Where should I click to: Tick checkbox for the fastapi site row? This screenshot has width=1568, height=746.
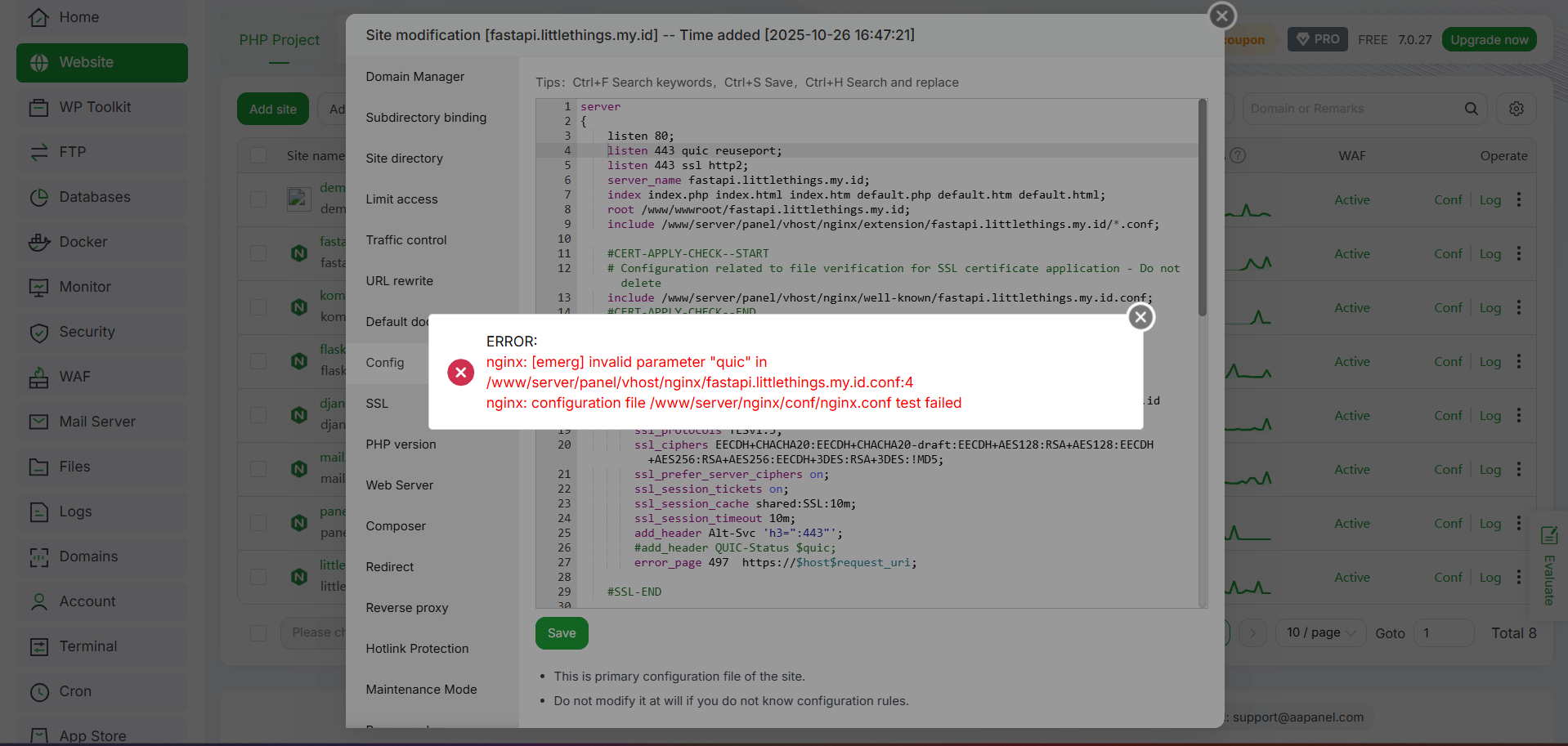(258, 253)
